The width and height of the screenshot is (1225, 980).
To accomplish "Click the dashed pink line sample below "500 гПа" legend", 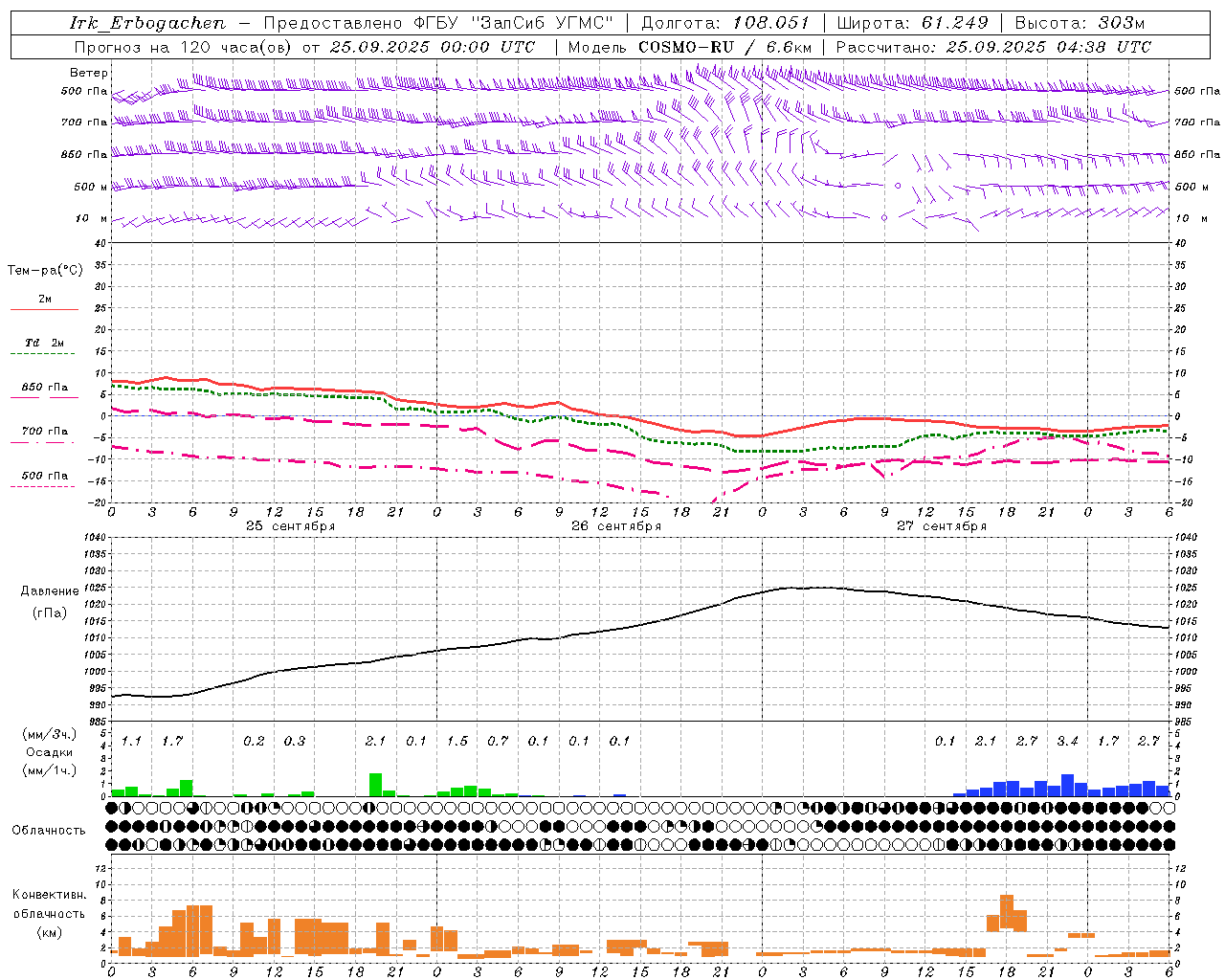I will 42,487.
